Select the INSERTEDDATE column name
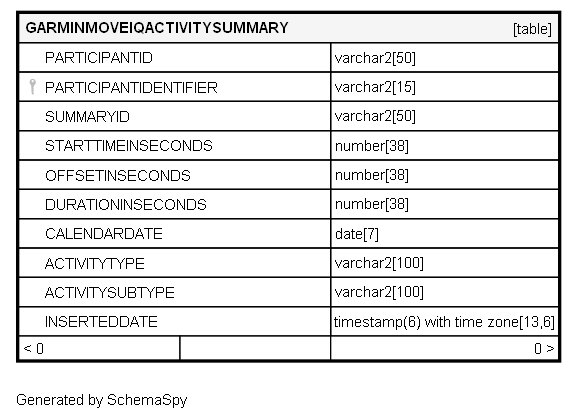The image size is (577, 418). [x=101, y=322]
